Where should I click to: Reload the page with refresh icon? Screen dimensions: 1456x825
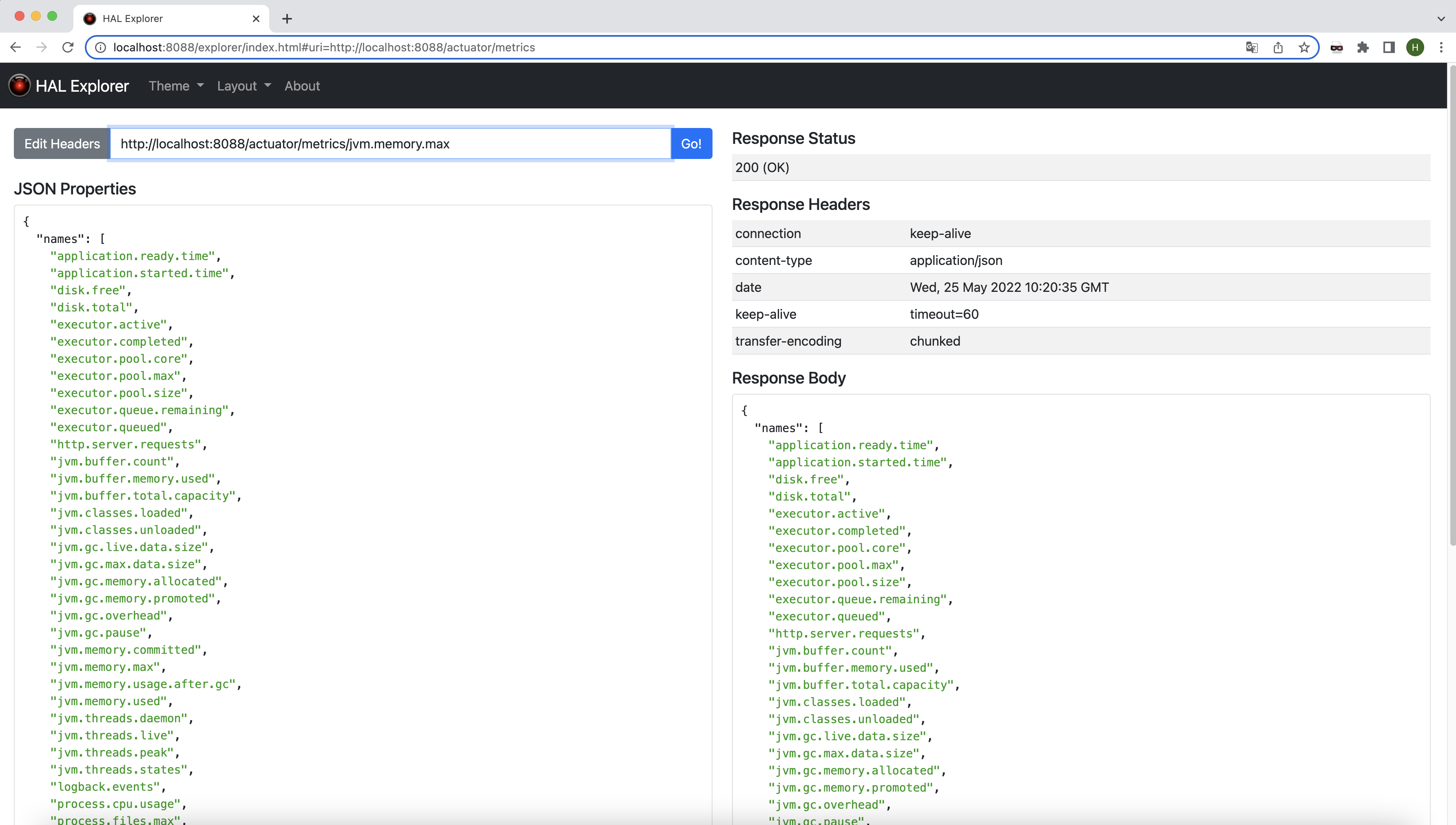tap(68, 48)
